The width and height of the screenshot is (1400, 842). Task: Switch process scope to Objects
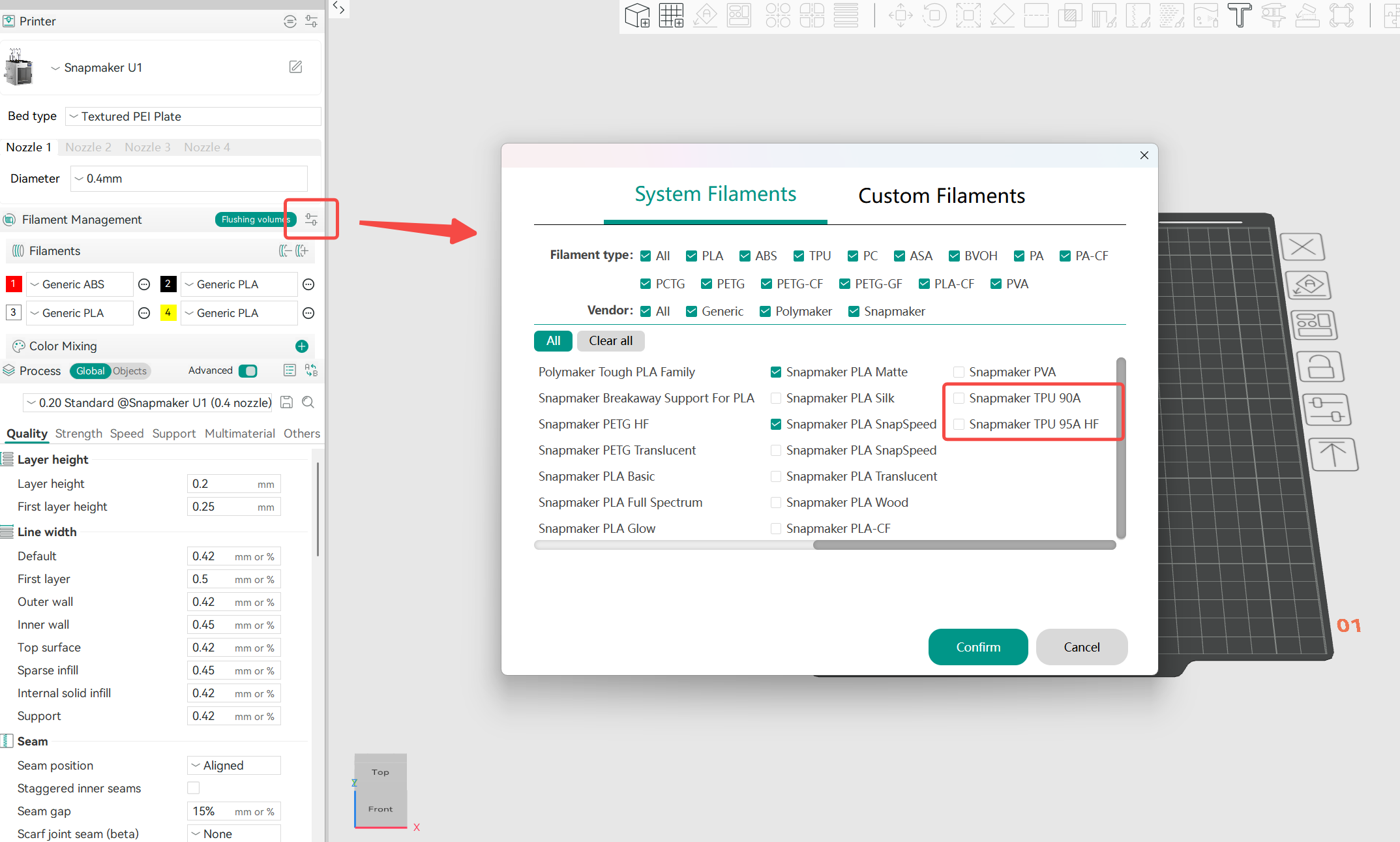(x=130, y=371)
